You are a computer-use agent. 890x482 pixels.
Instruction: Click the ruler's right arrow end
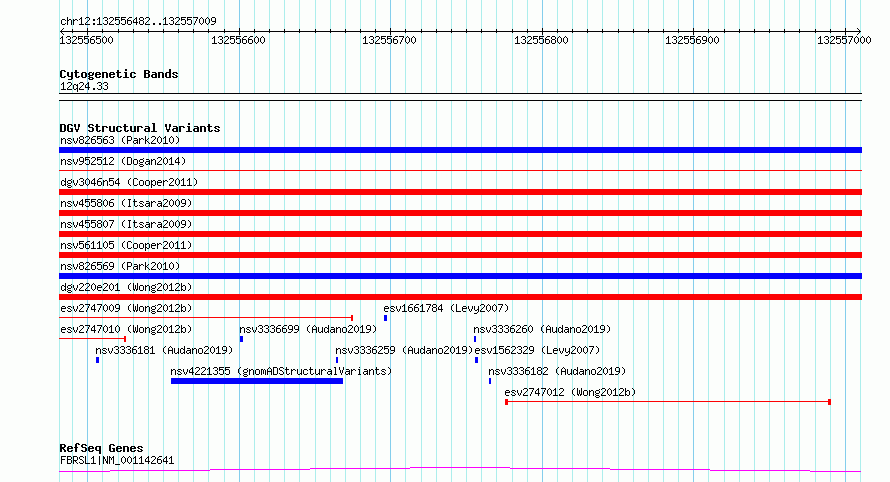pos(859,31)
